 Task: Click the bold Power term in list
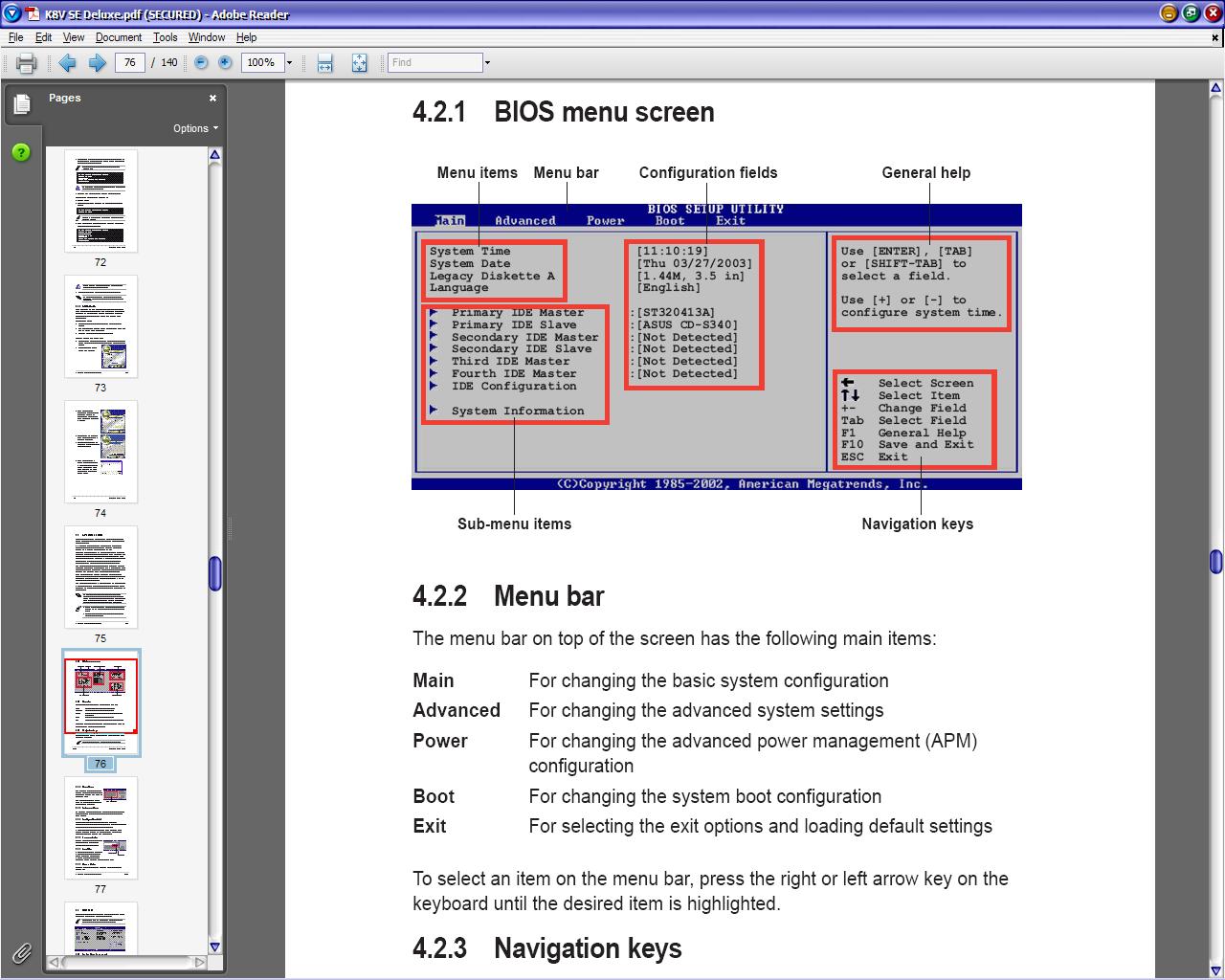click(440, 741)
